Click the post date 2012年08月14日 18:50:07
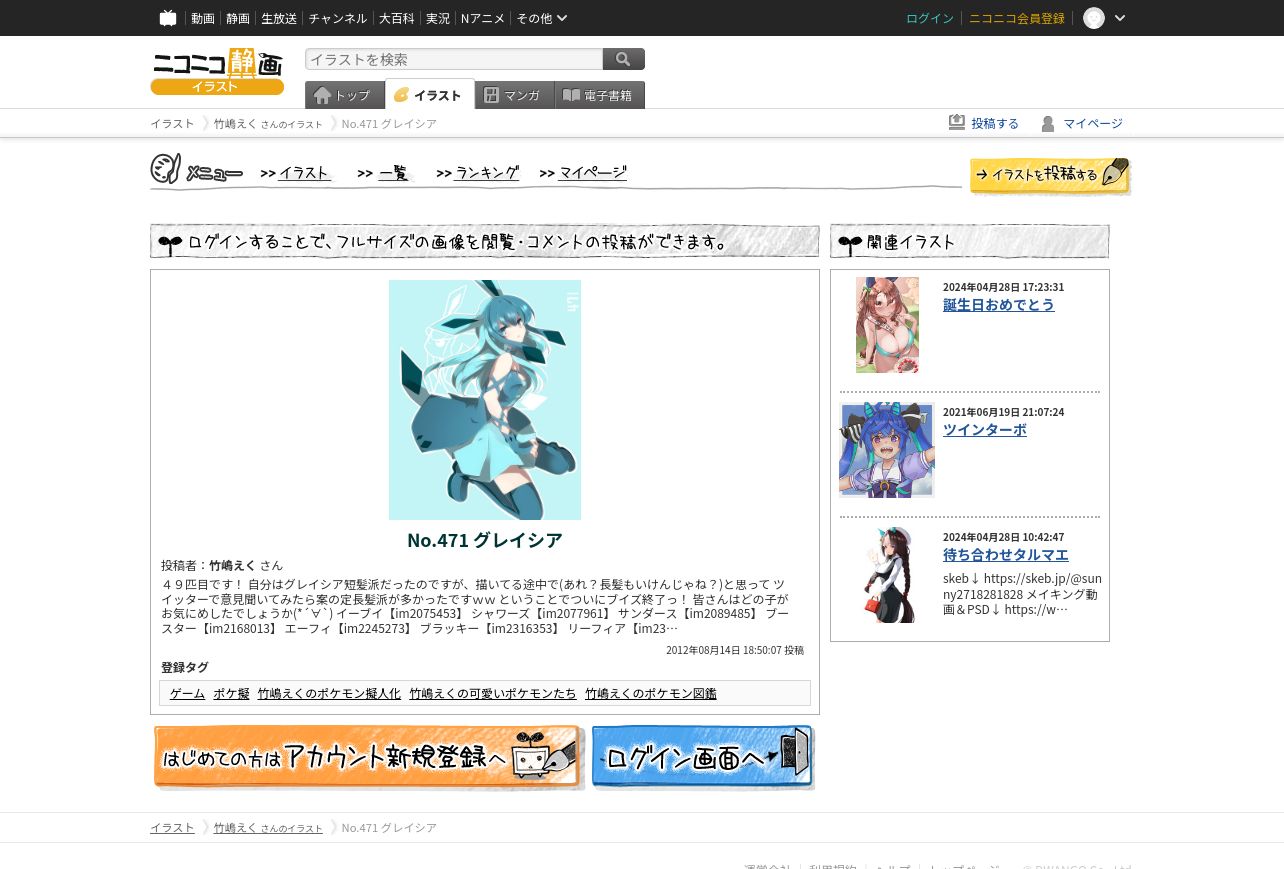1284x869 pixels. [724, 650]
